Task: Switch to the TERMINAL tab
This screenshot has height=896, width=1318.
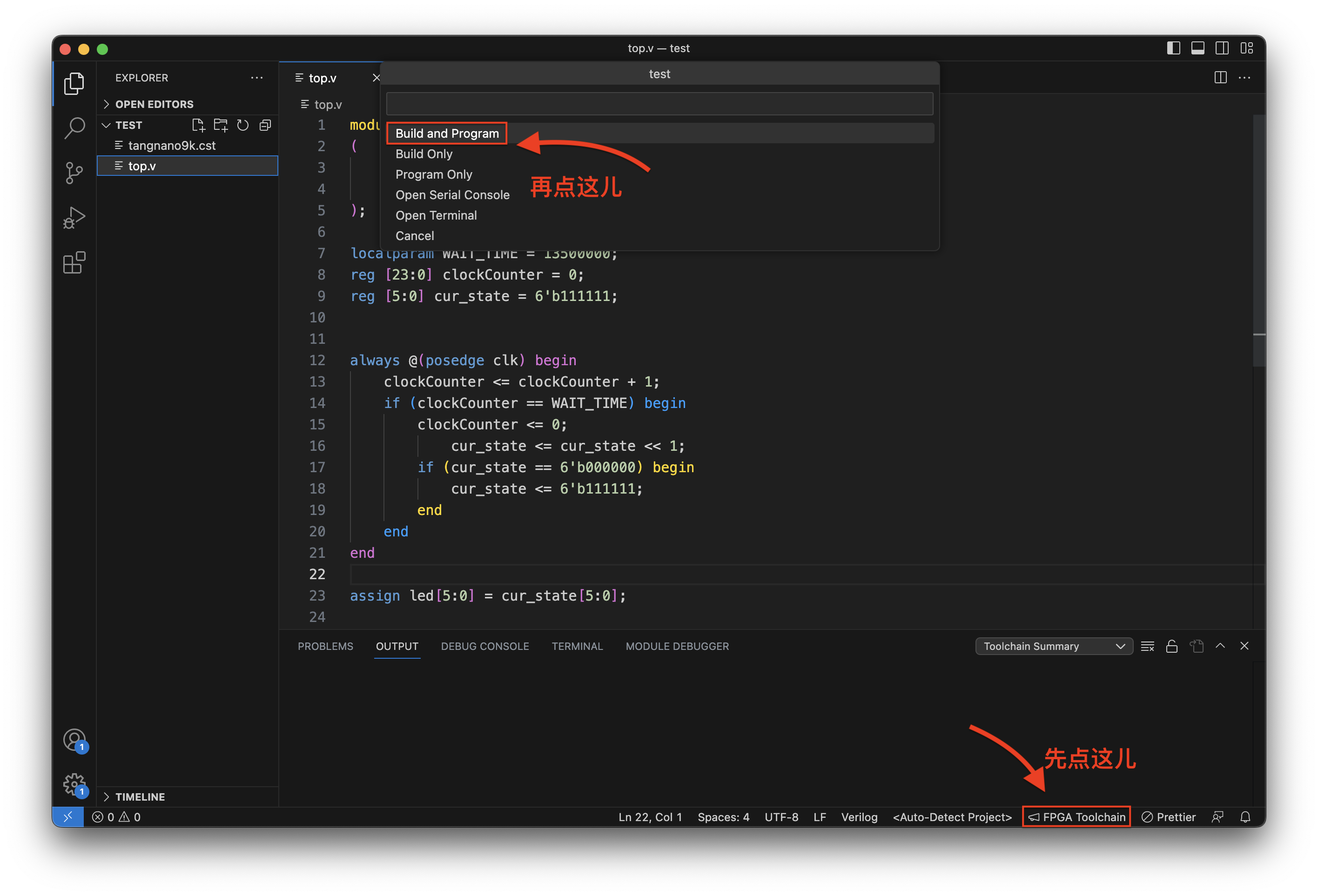Action: pos(577,646)
